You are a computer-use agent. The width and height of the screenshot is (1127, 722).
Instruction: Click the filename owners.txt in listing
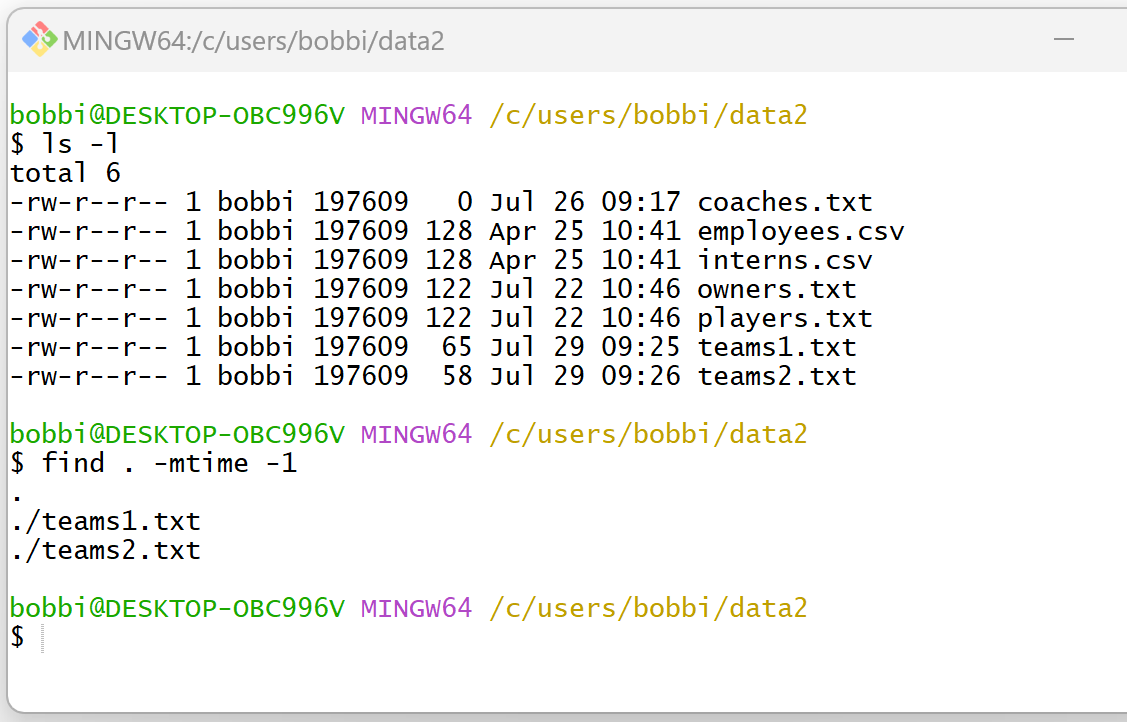coord(777,289)
